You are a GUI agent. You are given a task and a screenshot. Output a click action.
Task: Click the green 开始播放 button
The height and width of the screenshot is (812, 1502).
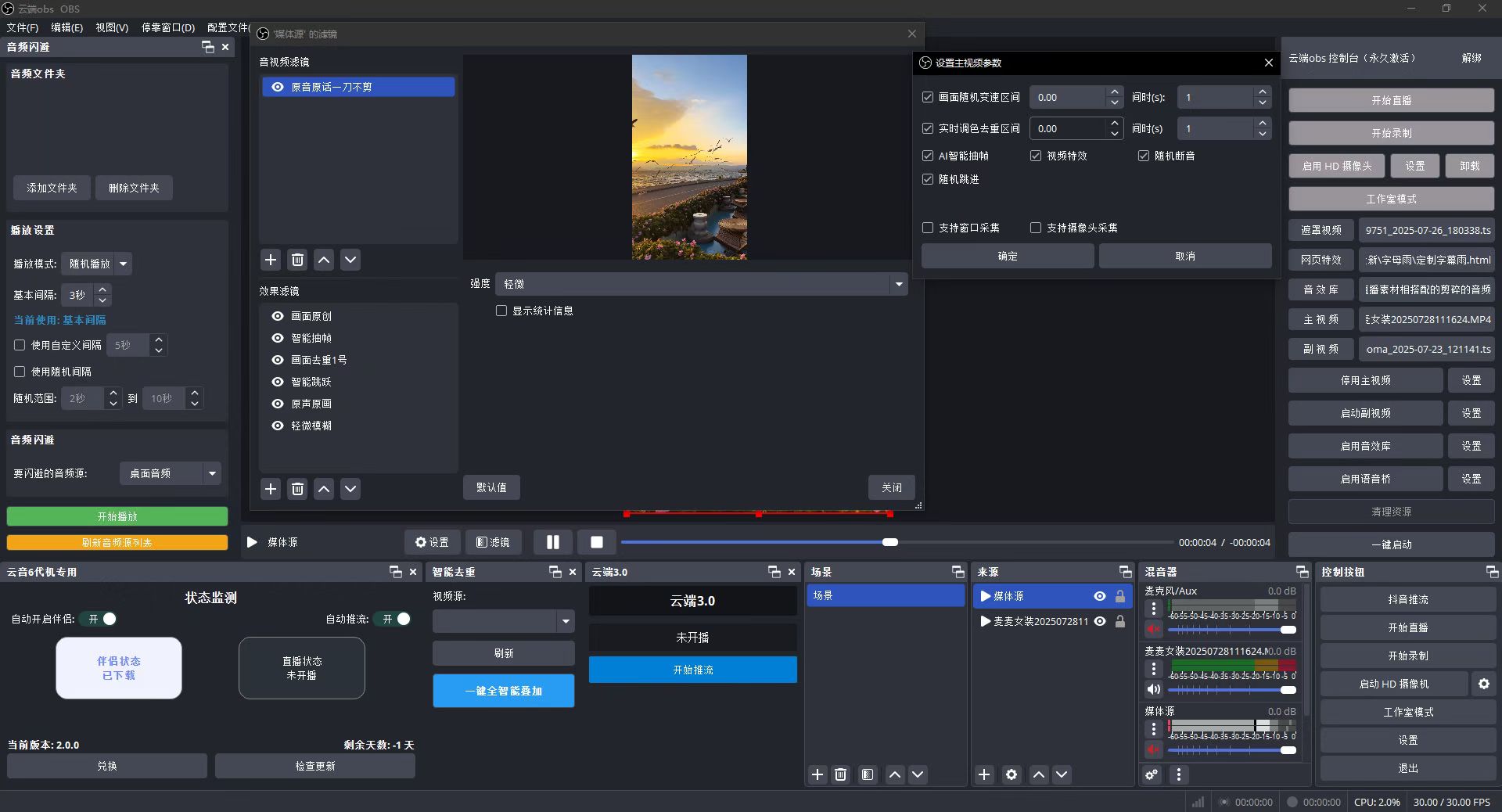117,516
